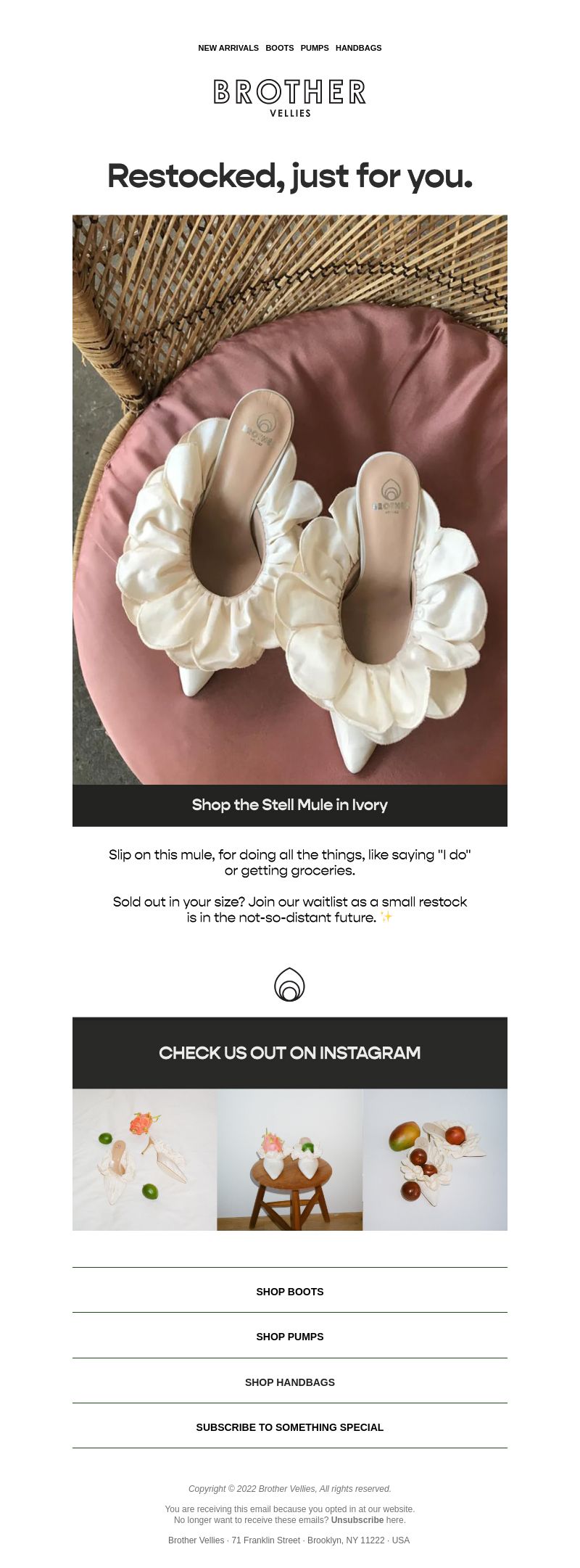Screen dimensions: 580x1568
Task: Click Subscribe To Something Special
Action: point(290,1427)
